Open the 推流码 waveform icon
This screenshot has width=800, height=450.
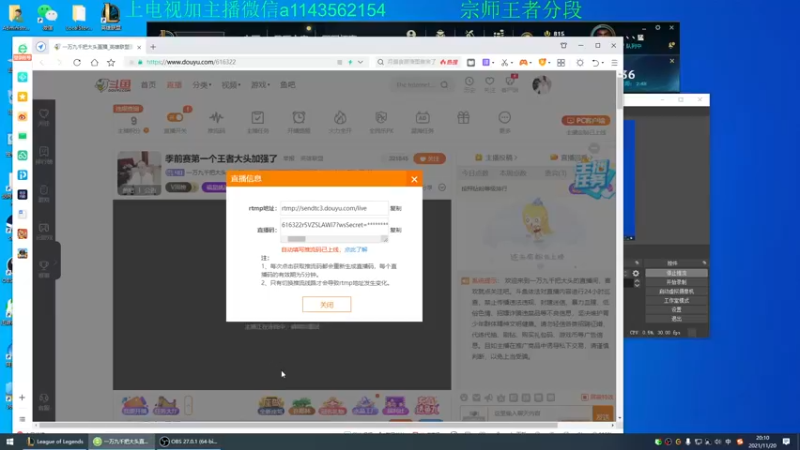[216, 118]
